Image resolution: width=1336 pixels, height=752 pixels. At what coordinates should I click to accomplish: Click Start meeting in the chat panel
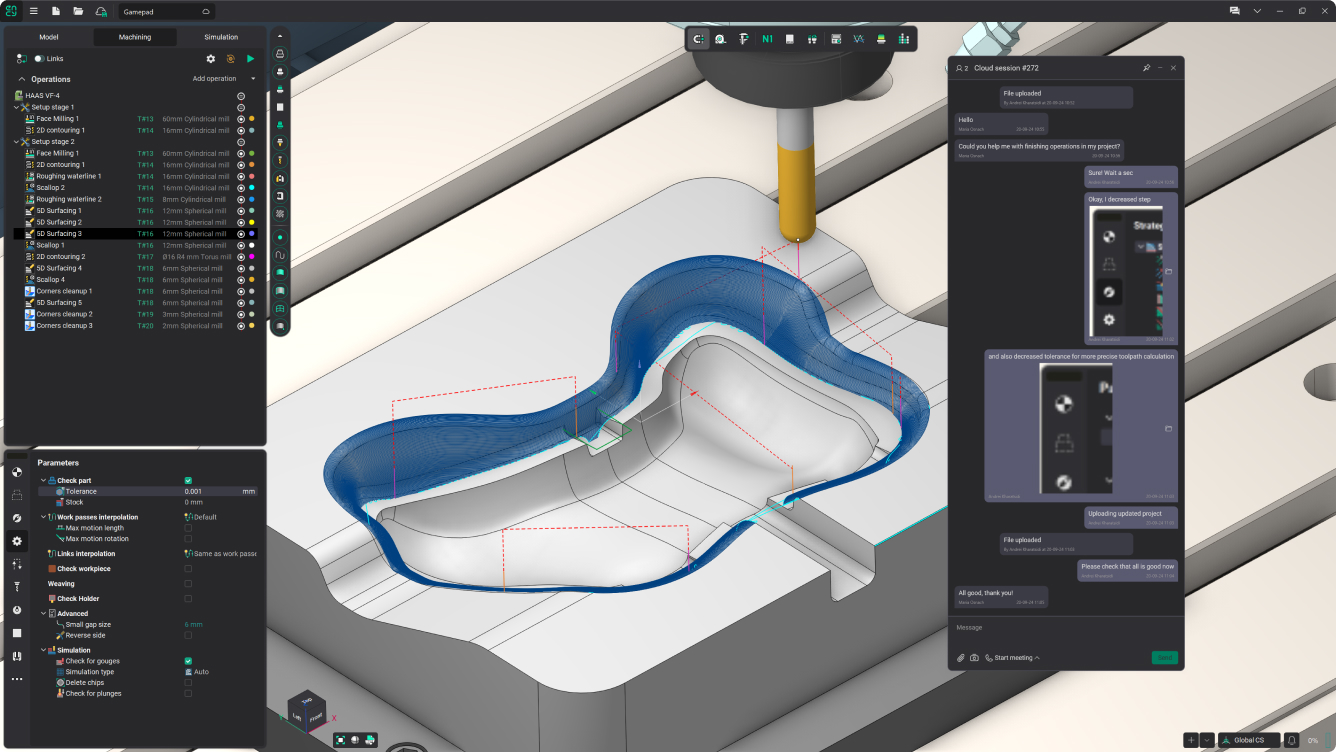1012,658
